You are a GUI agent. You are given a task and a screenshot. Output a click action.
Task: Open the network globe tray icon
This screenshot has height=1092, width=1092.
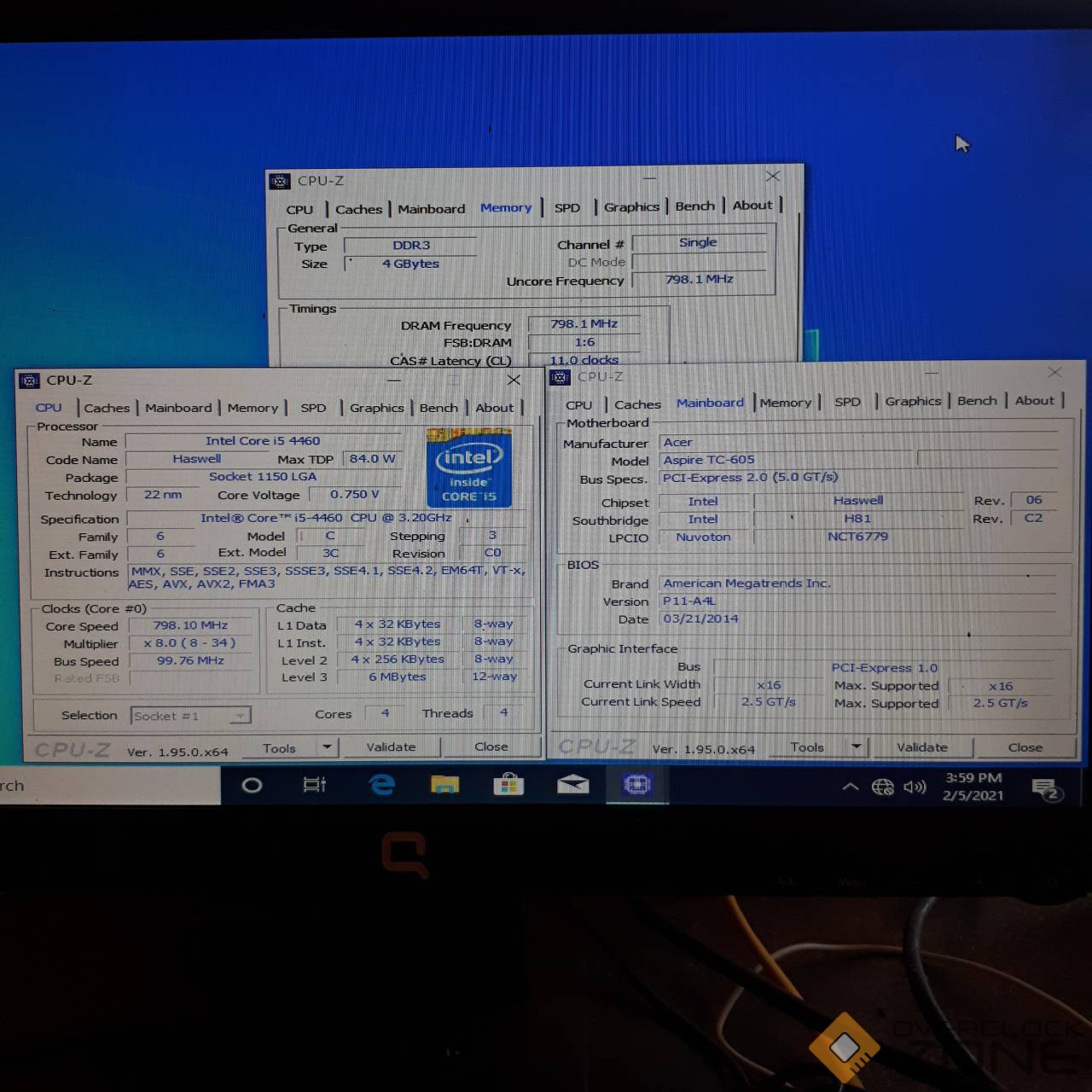click(x=883, y=787)
